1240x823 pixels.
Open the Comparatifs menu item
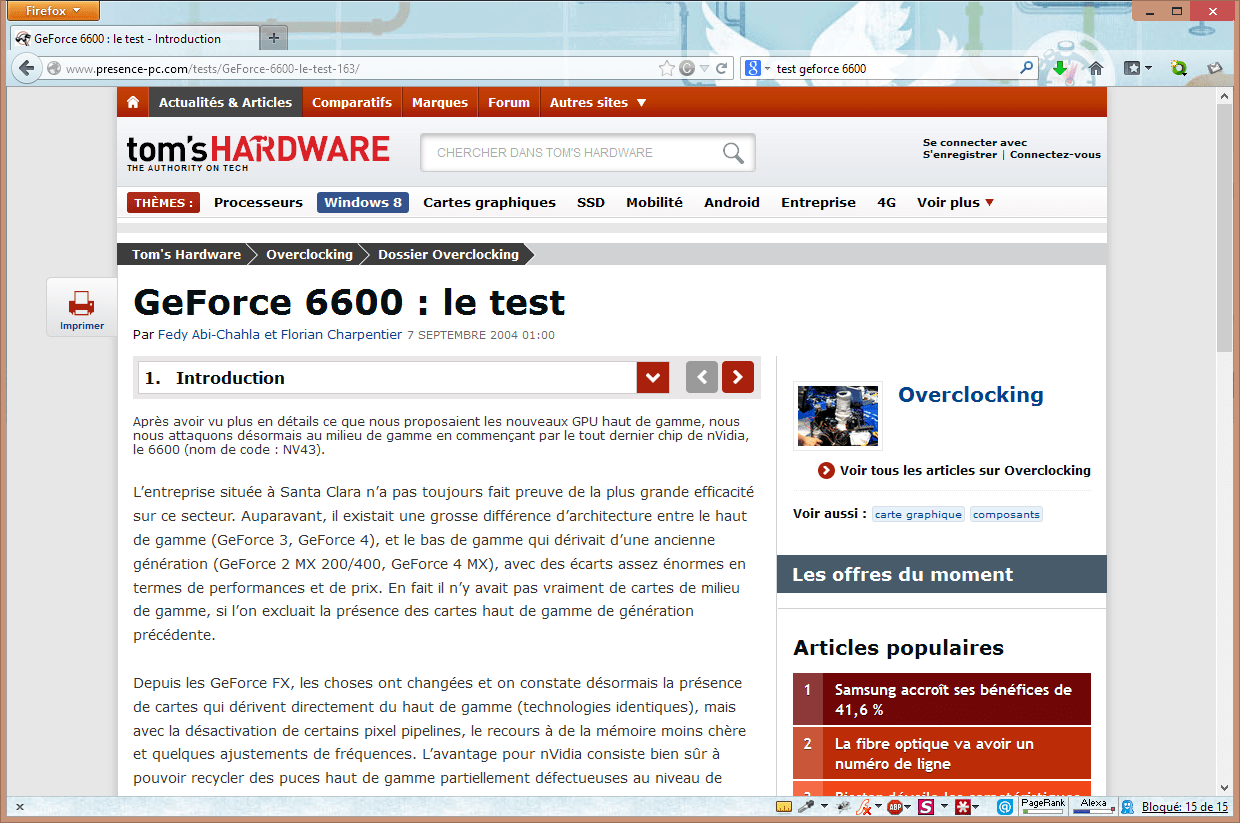point(352,102)
